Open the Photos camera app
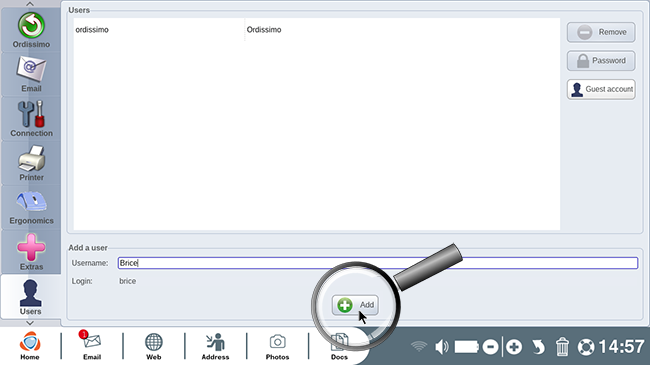 (277, 346)
